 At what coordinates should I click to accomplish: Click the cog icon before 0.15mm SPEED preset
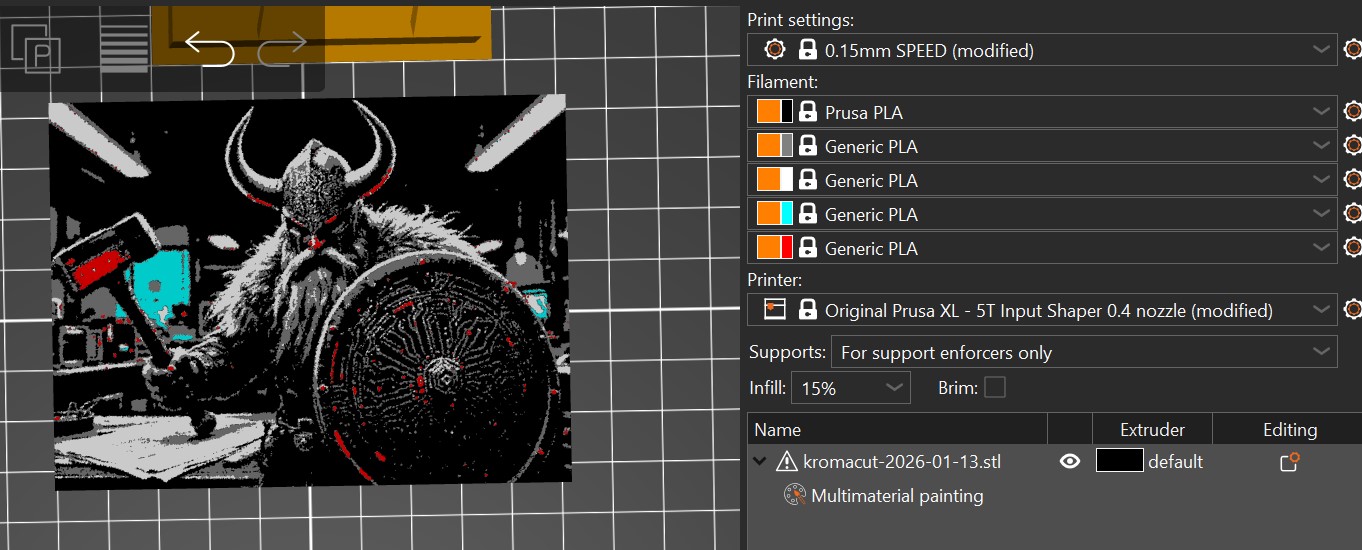[x=774, y=50]
